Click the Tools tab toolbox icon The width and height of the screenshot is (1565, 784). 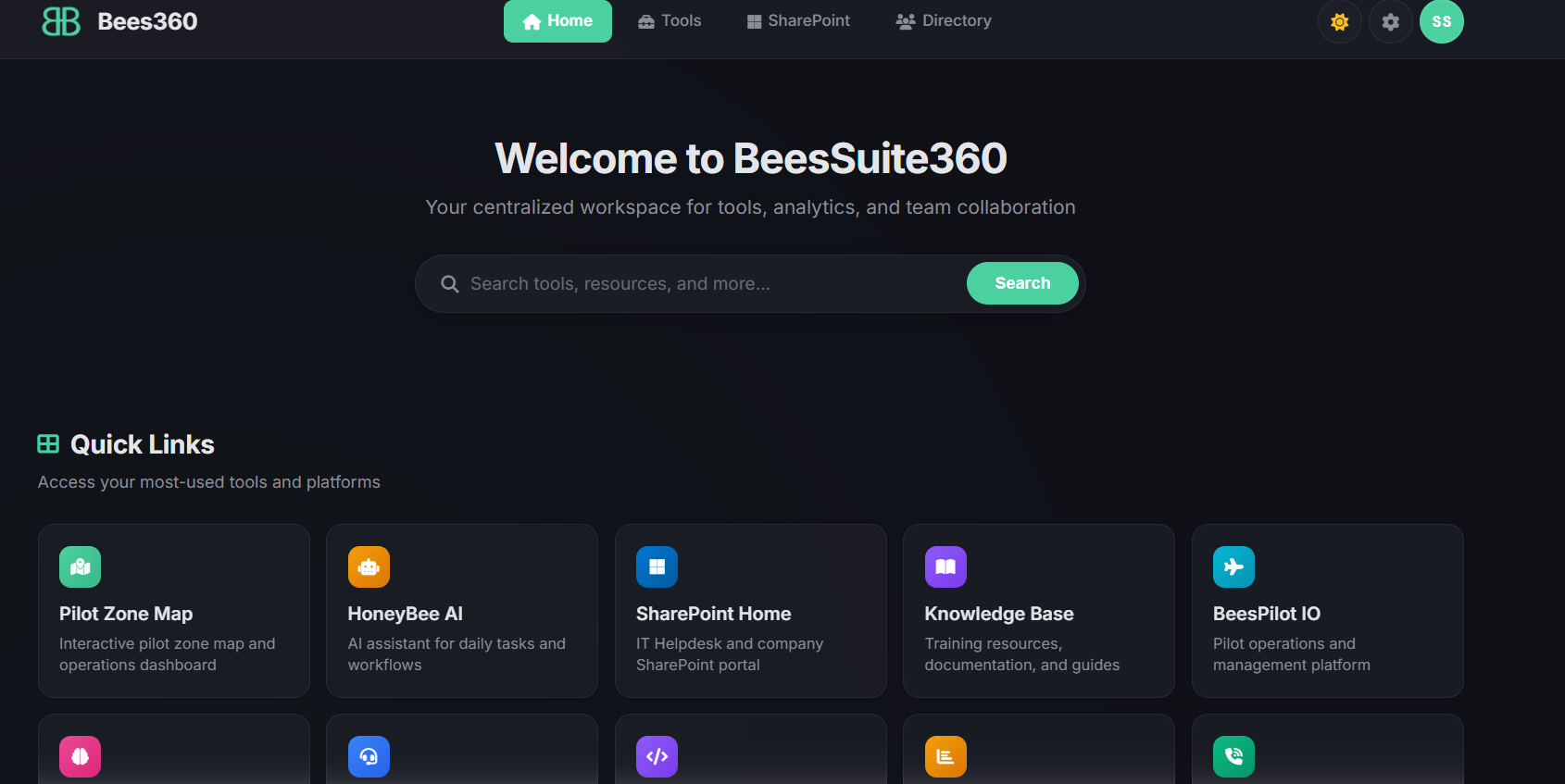click(646, 21)
